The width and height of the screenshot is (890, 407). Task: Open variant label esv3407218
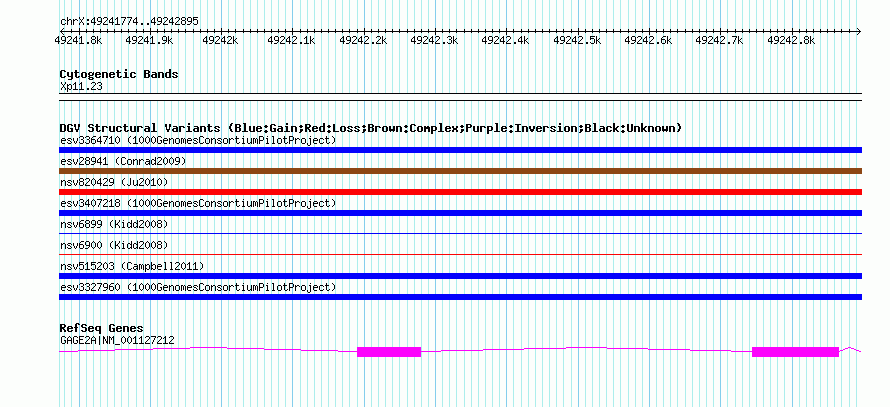(x=198, y=203)
